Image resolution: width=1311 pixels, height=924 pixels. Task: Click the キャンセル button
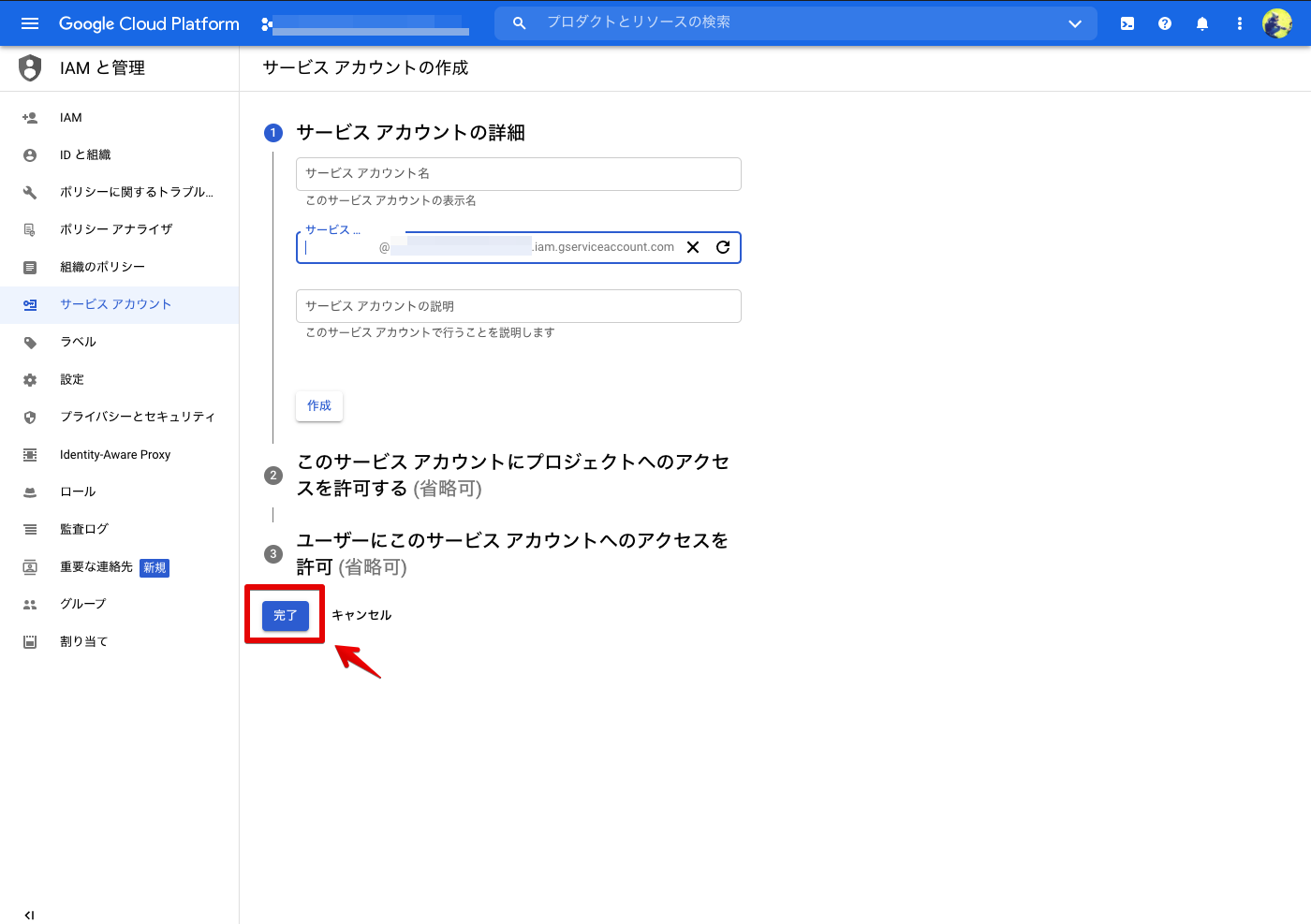point(361,615)
